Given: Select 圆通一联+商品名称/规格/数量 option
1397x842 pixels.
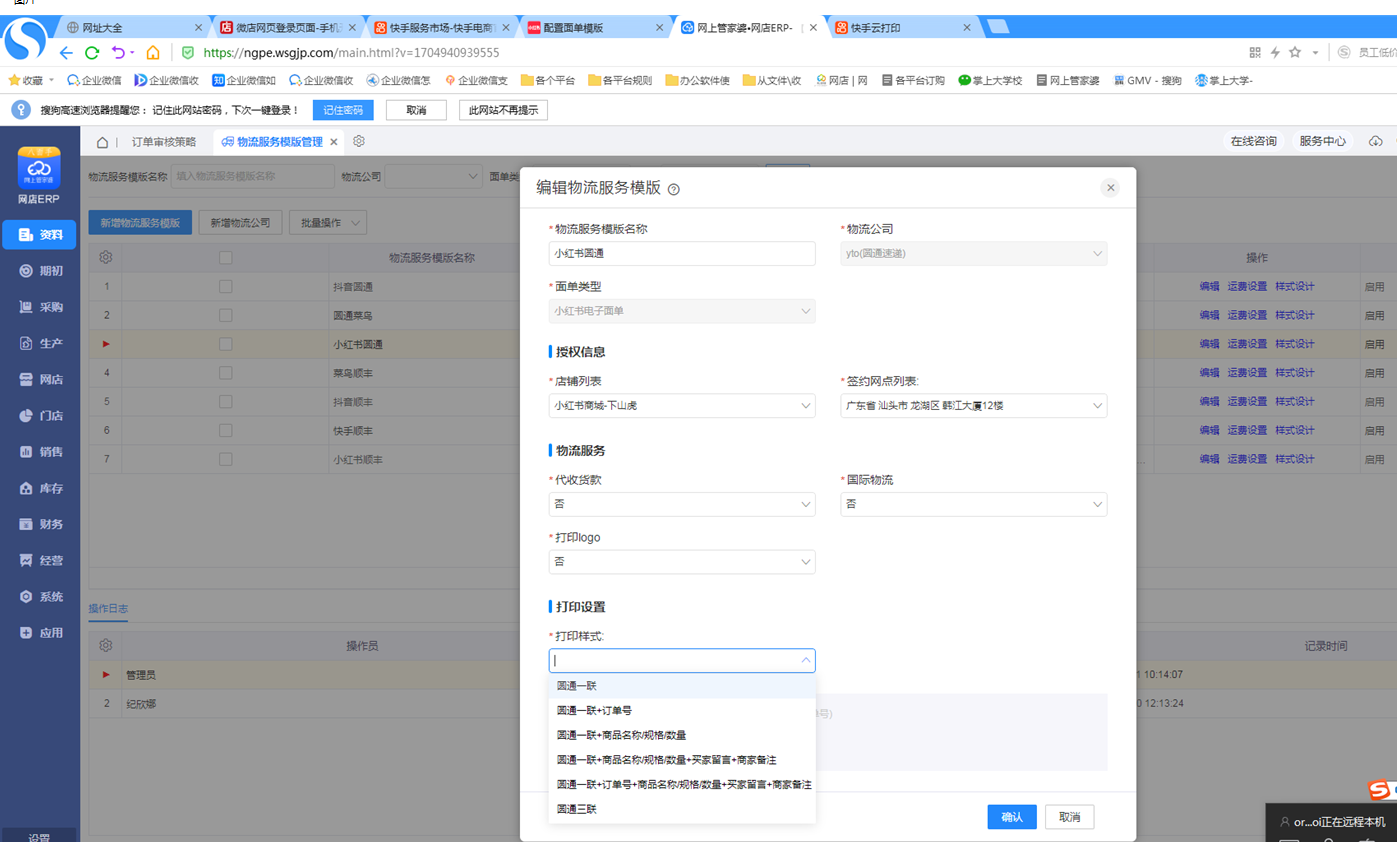Looking at the screenshot, I should click(682, 735).
